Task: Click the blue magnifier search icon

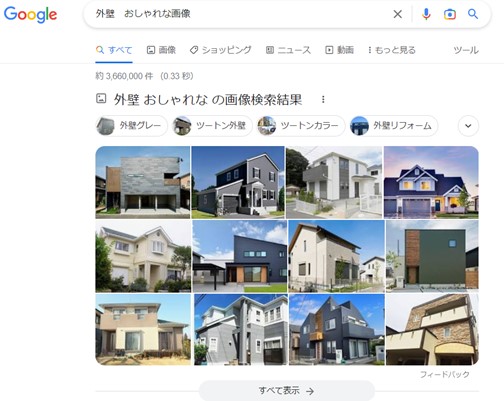Action: coord(473,14)
